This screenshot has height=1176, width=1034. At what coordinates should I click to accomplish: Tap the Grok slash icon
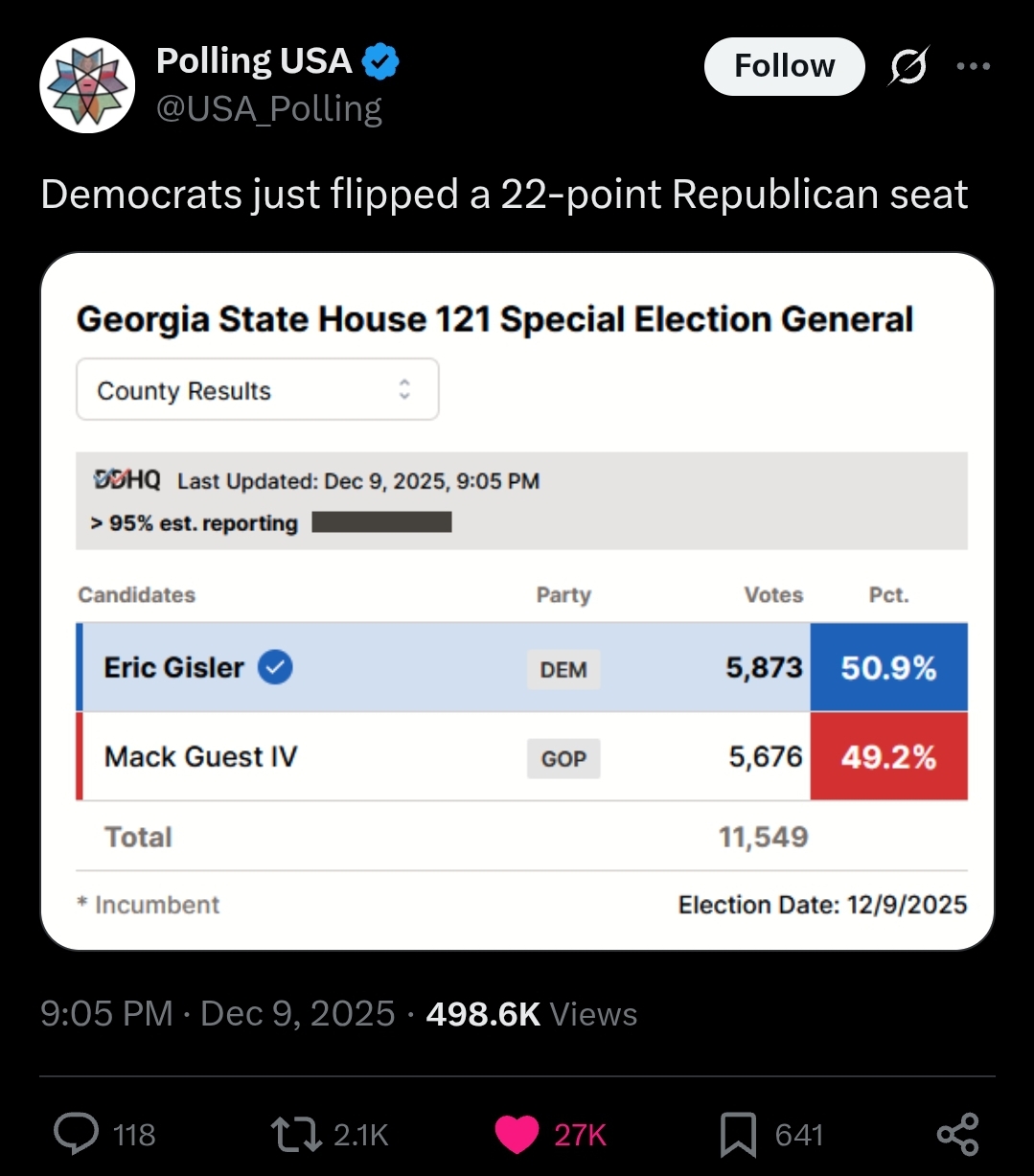tap(908, 67)
